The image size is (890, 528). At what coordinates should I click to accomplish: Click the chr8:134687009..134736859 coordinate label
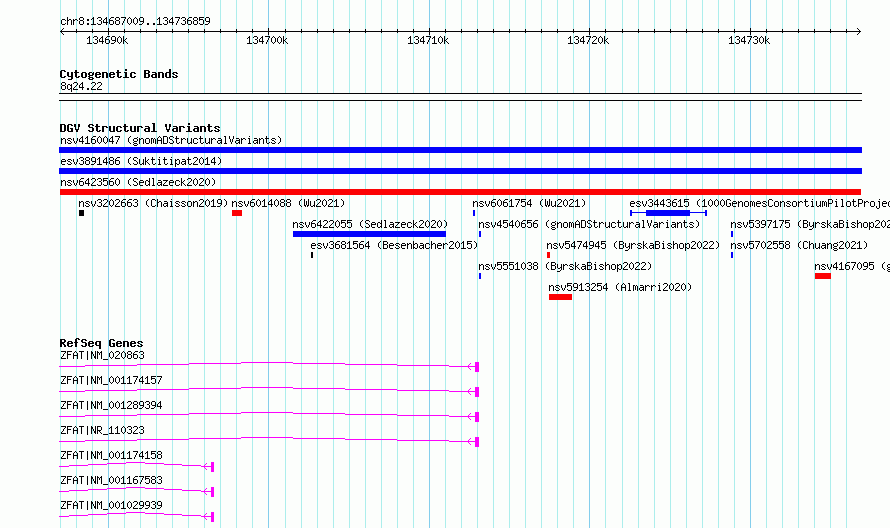tap(135, 21)
